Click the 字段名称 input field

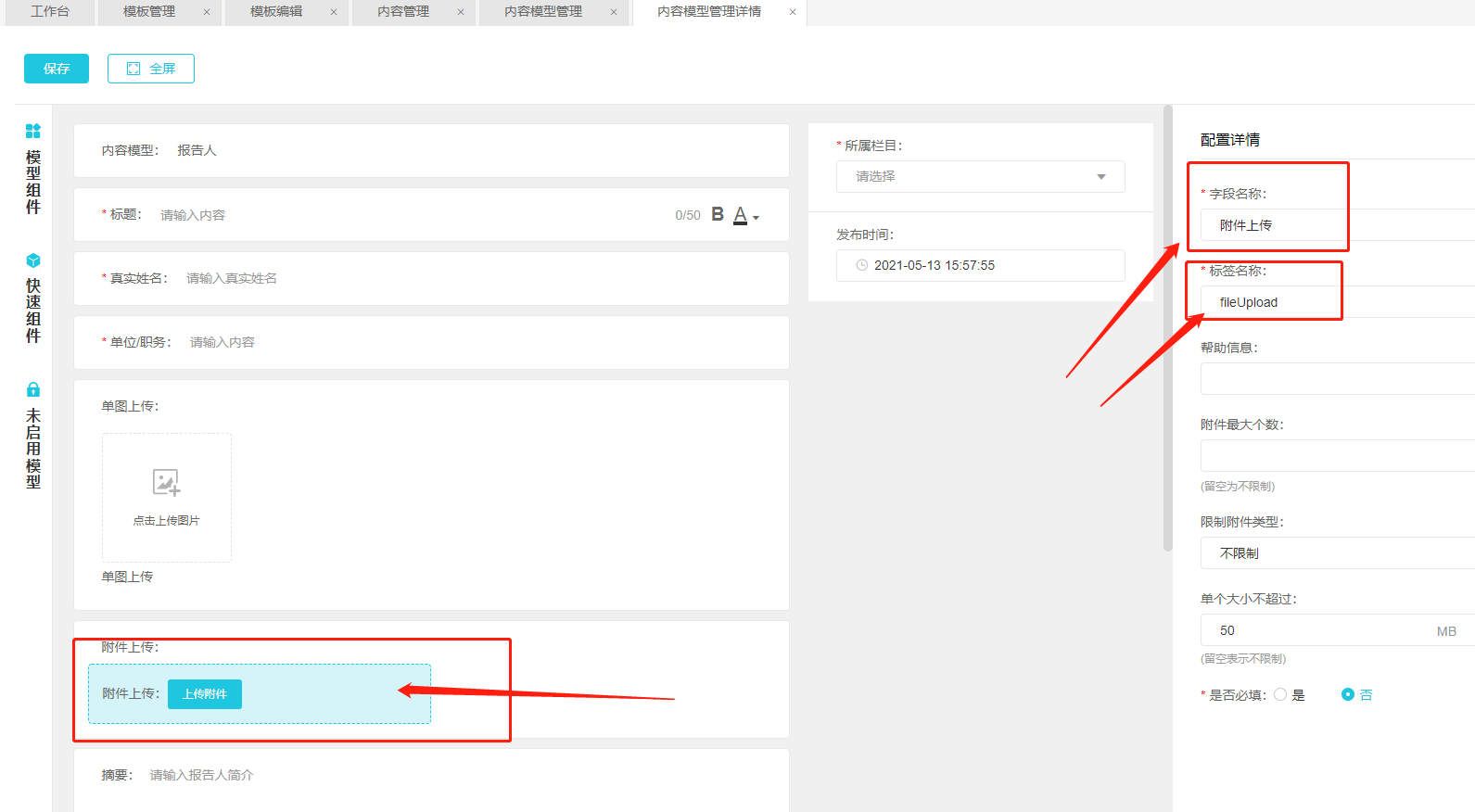1338,225
